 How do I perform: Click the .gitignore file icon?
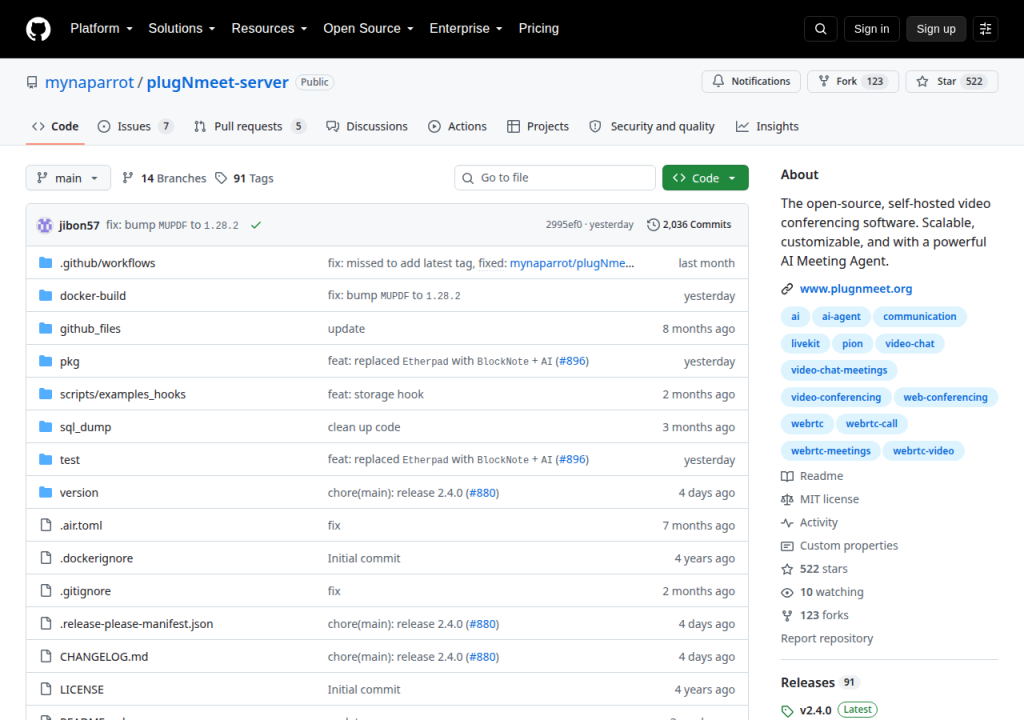pyautogui.click(x=46, y=591)
